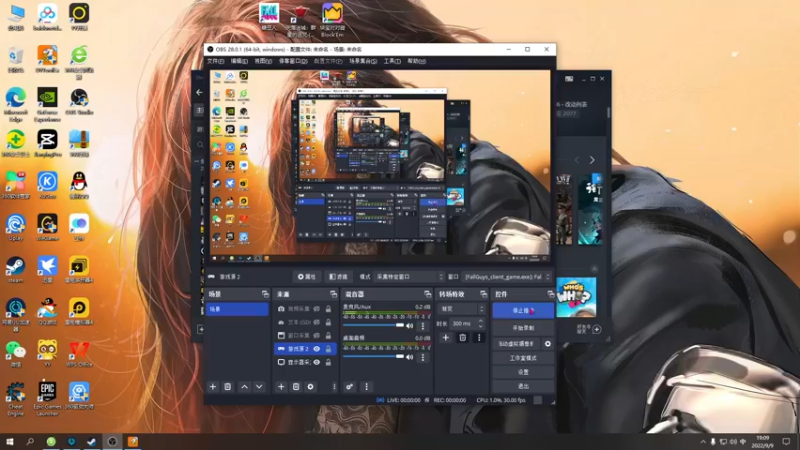Open virtual camera settings gear
Screen dimensions: 800x450
tap(547, 344)
